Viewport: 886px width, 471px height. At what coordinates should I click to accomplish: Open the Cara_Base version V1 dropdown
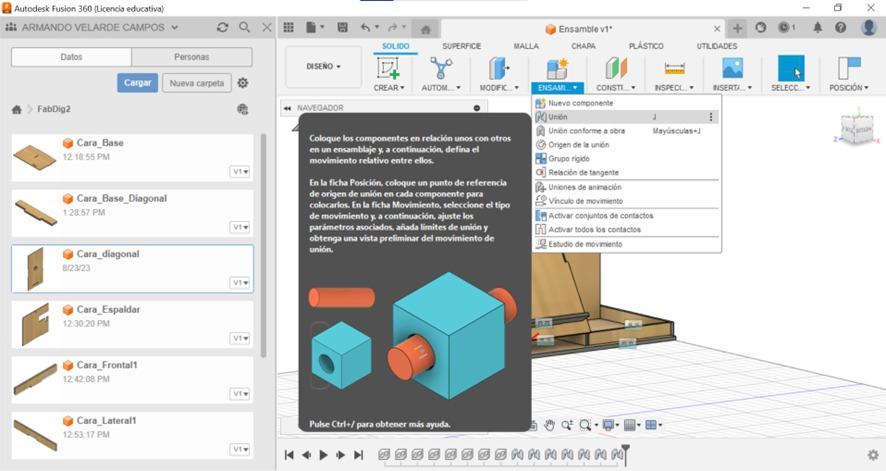coord(240,172)
